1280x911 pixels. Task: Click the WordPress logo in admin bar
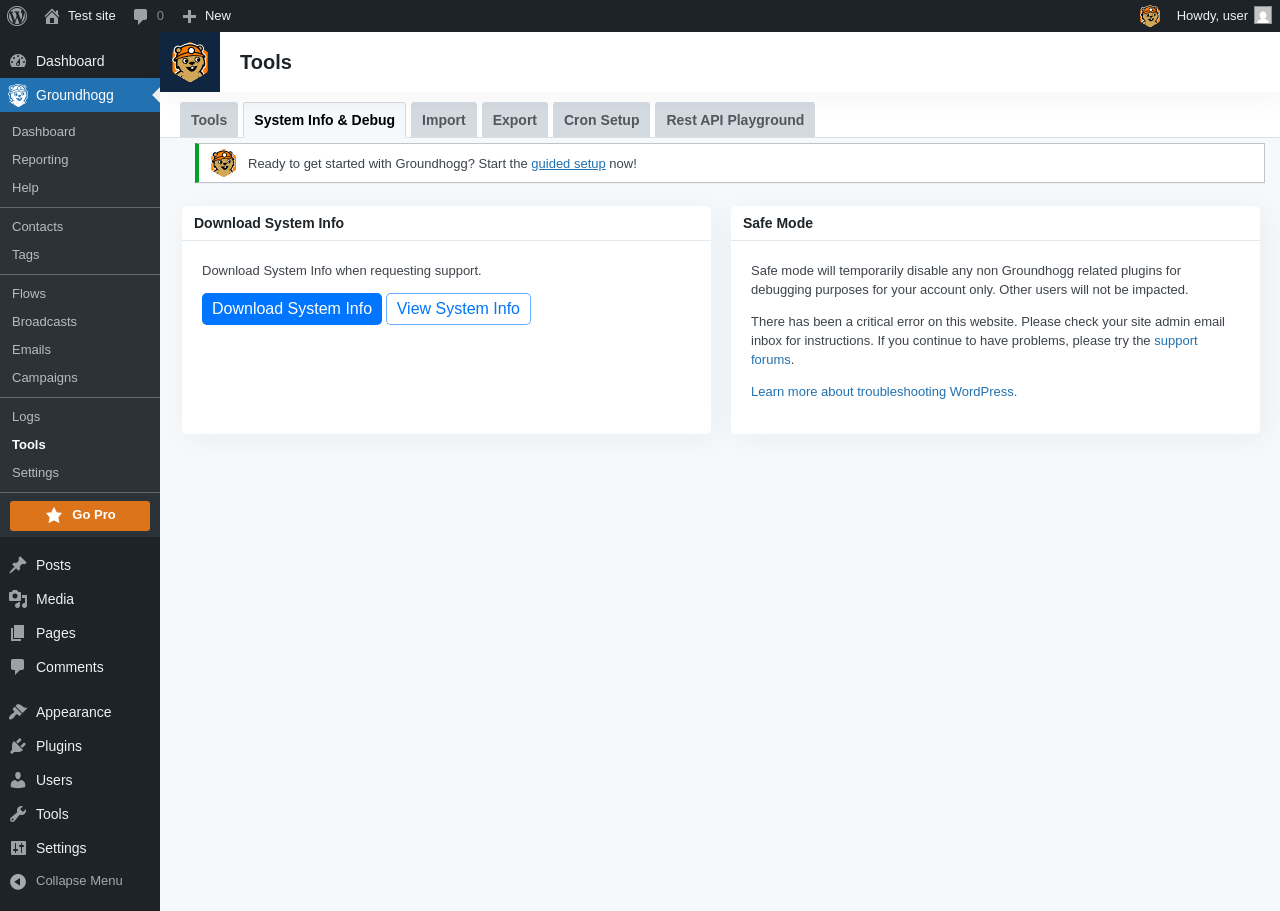pyautogui.click(x=17, y=16)
